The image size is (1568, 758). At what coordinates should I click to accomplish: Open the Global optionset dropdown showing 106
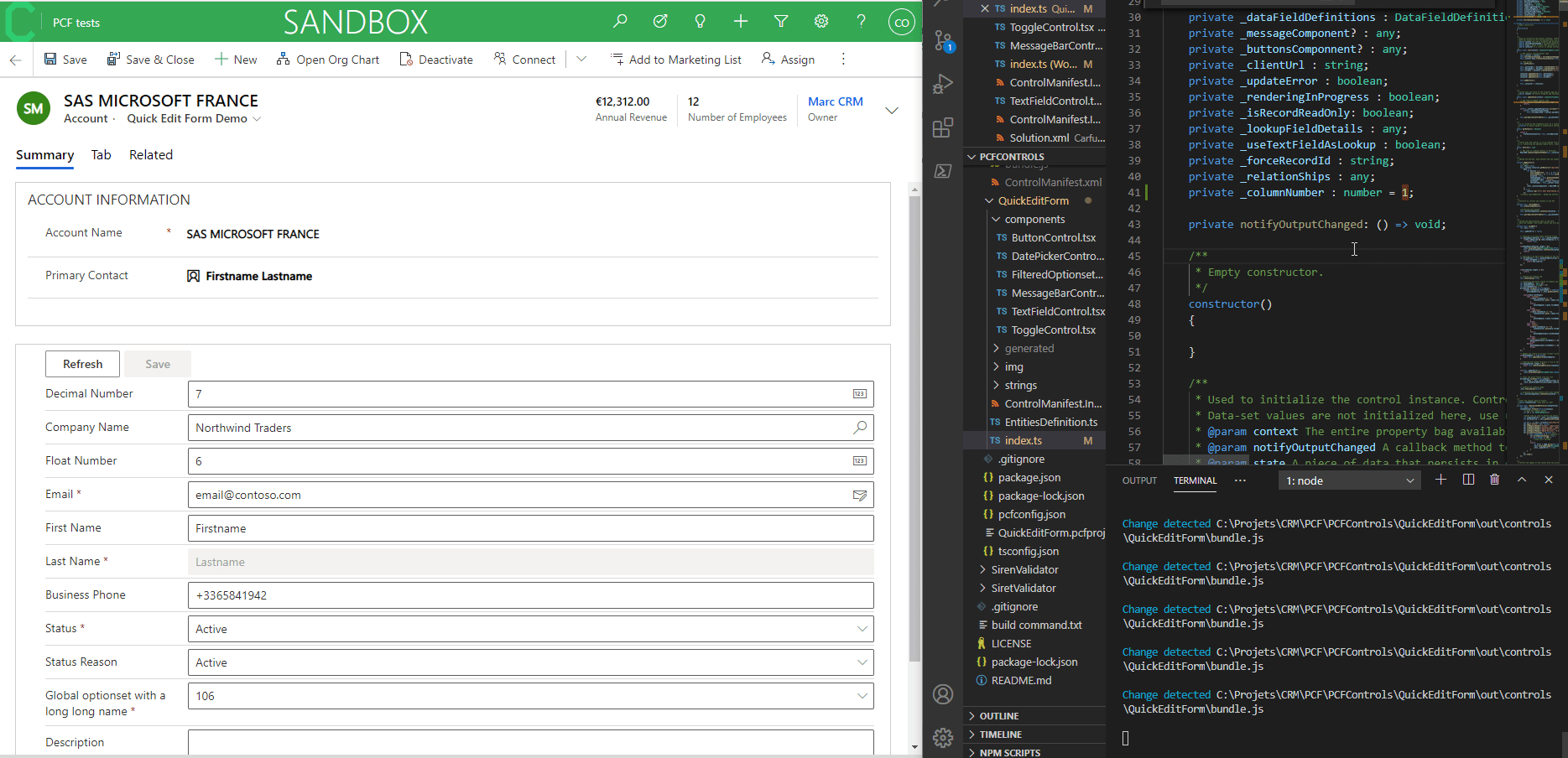[x=530, y=696]
